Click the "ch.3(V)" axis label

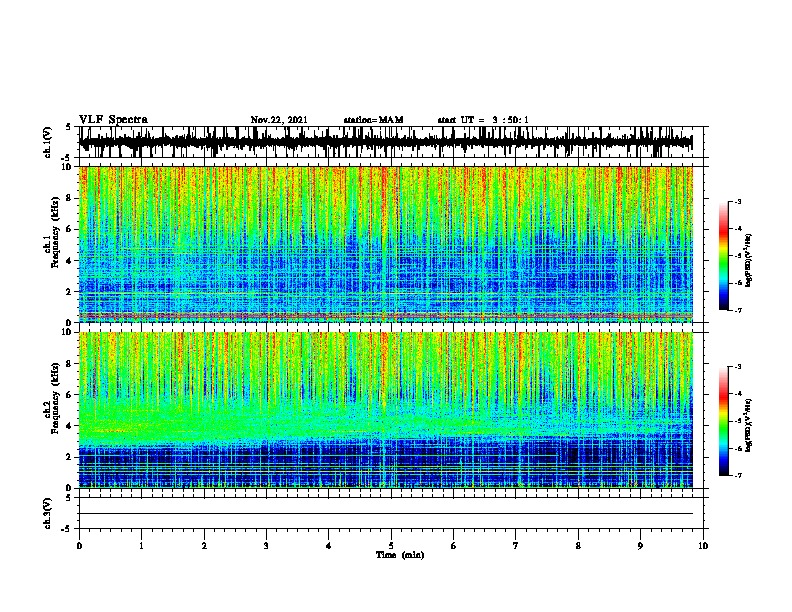click(x=48, y=514)
